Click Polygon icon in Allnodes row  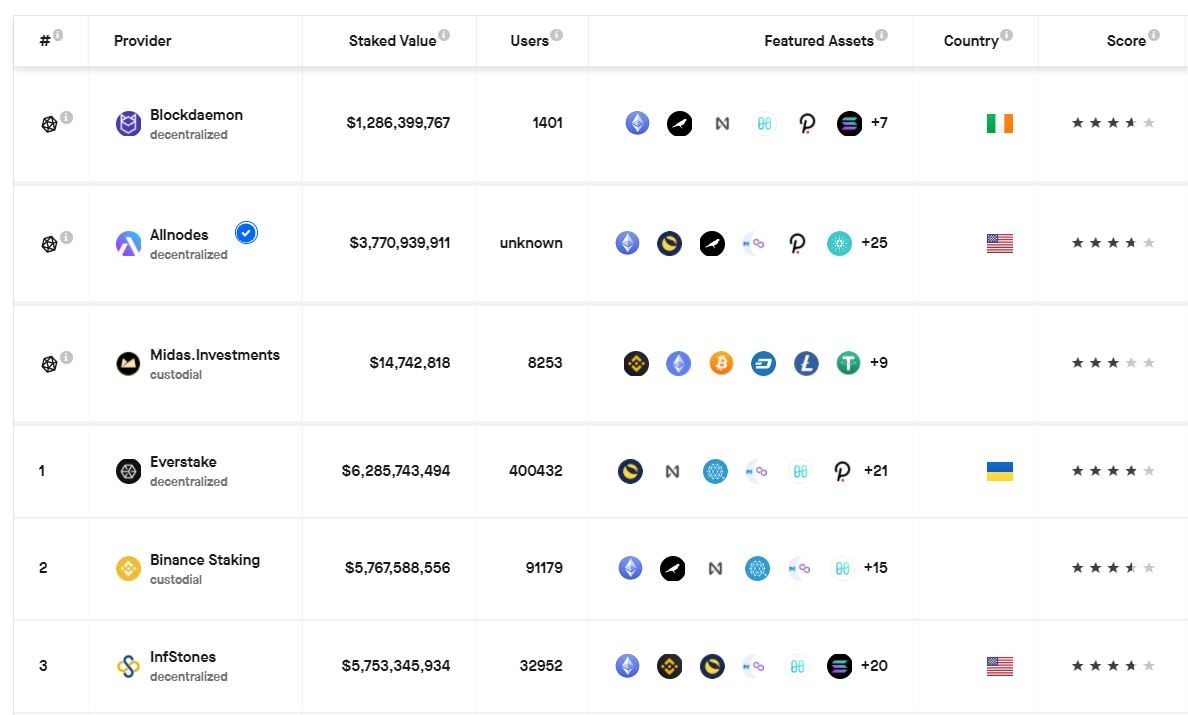[x=754, y=243]
